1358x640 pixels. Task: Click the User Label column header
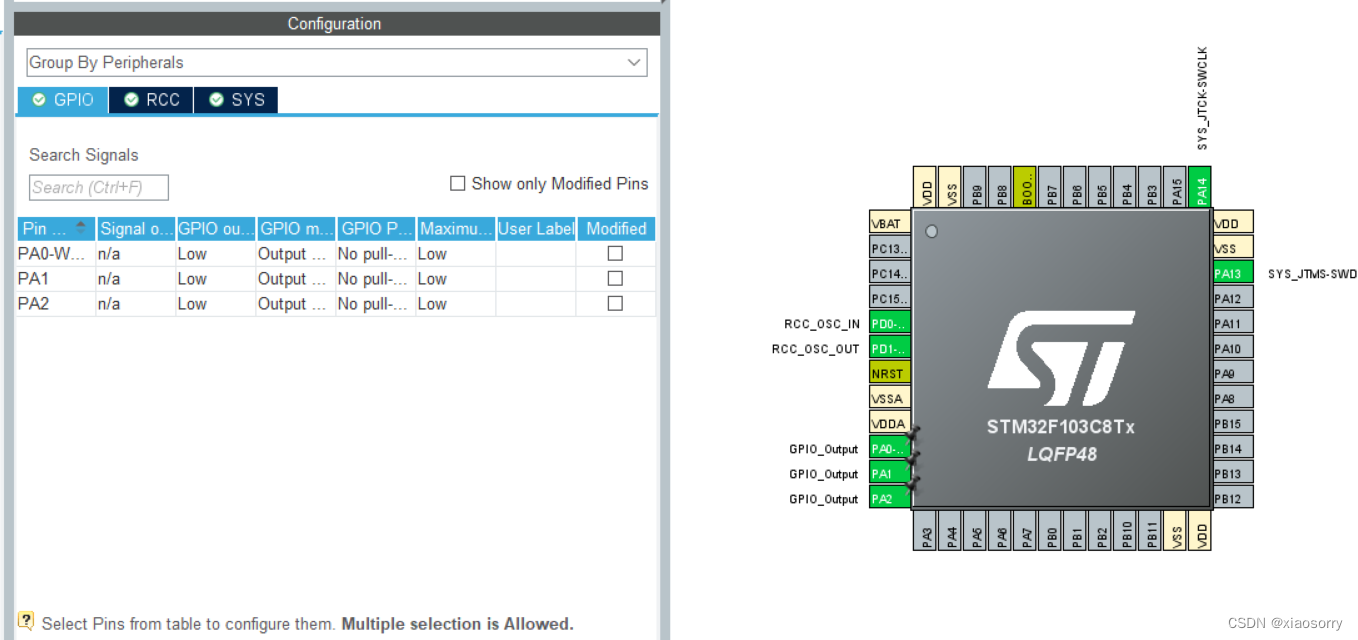click(536, 229)
